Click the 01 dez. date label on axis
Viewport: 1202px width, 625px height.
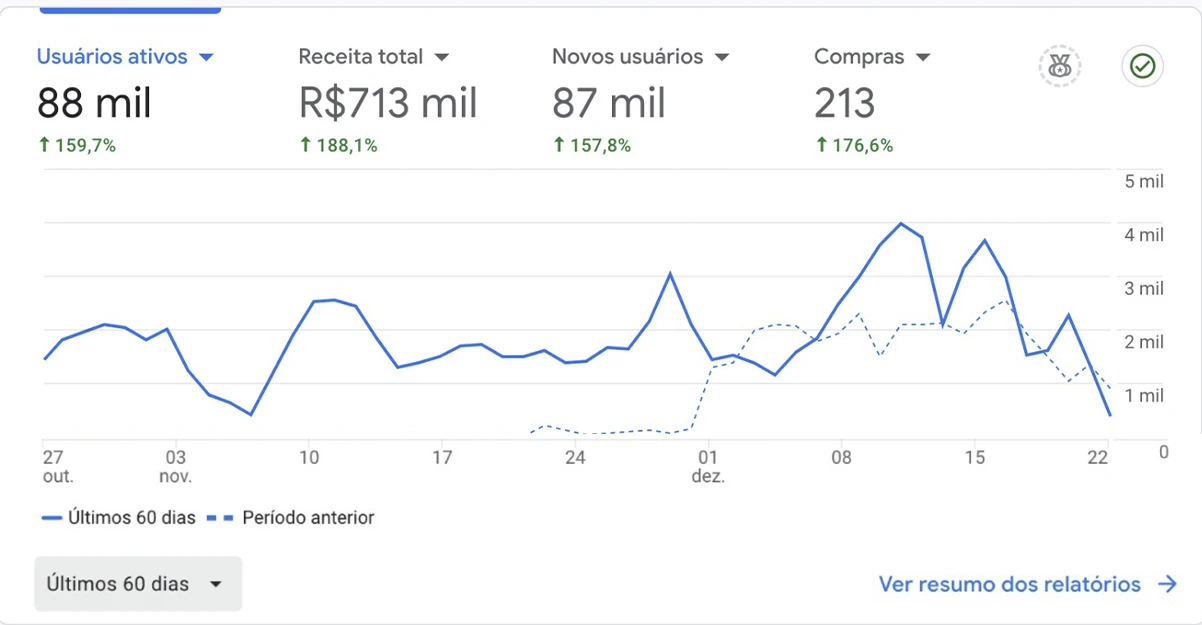click(x=708, y=467)
